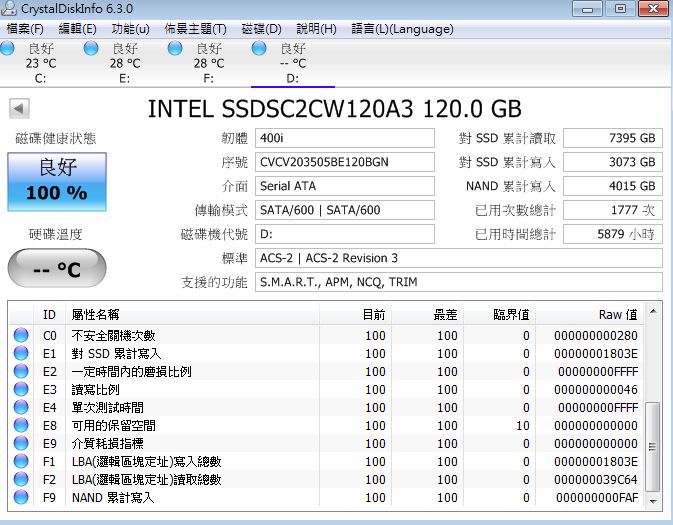Open the 編輯(E) menu
Image resolution: width=673 pixels, height=525 pixels.
[x=77, y=29]
